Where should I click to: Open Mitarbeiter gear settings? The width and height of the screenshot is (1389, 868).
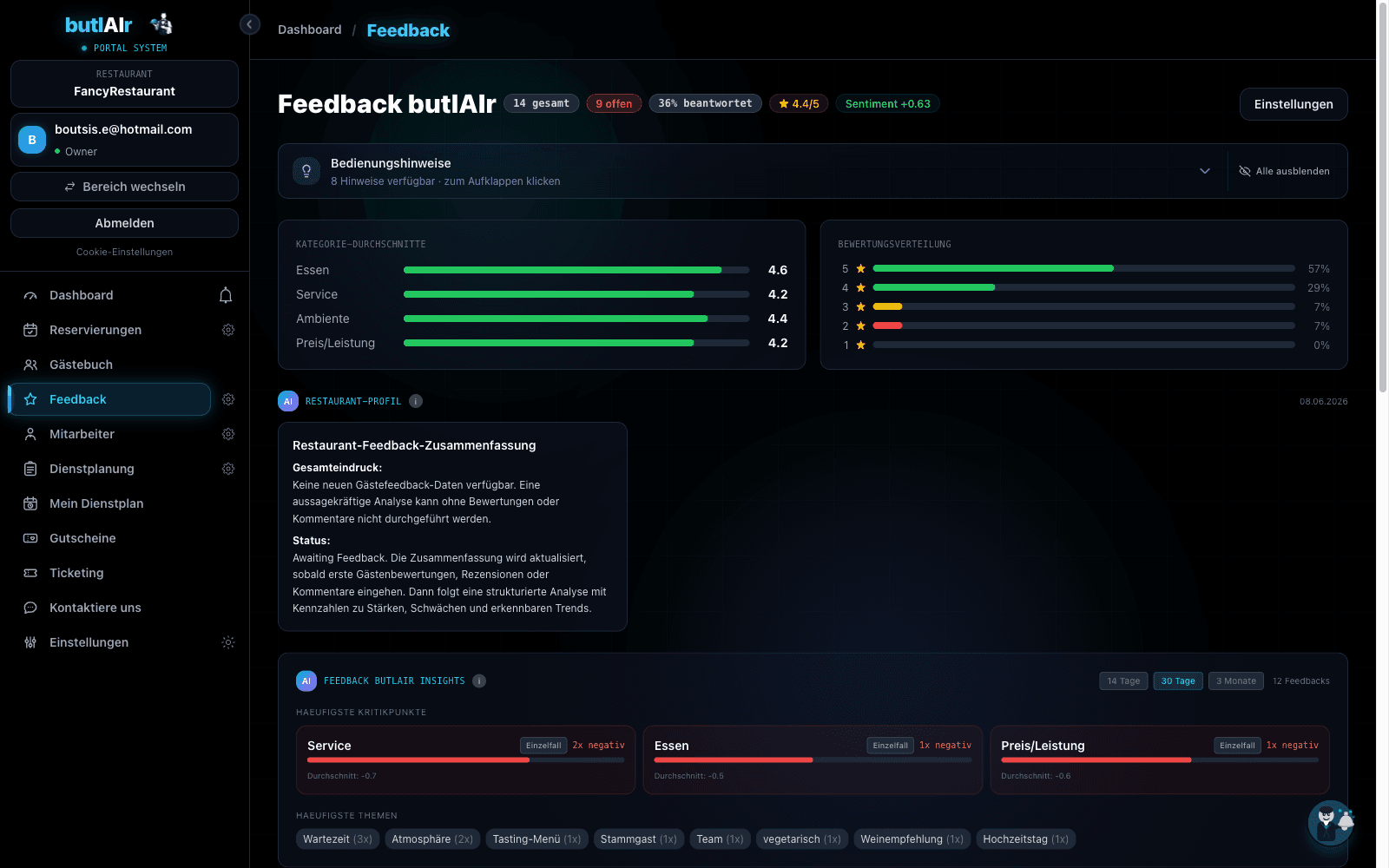228,434
